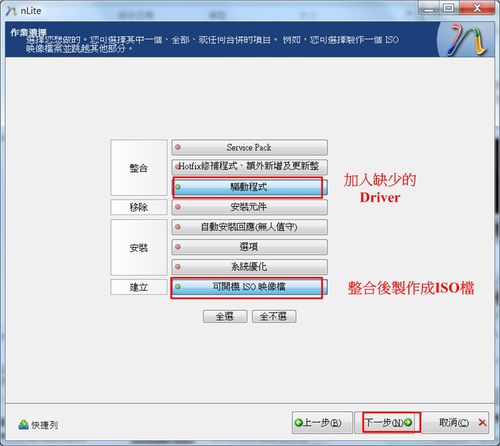Click the 作業選擇 header title

point(29,32)
